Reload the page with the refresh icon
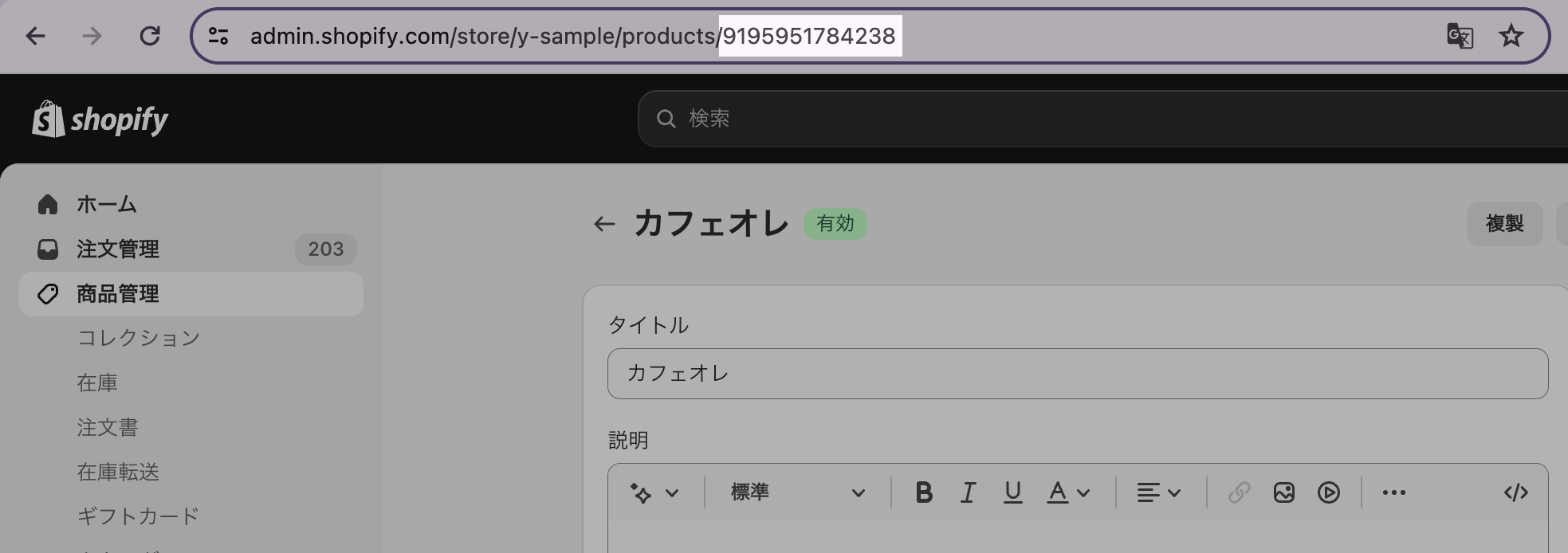This screenshot has height=553, width=1568. pos(150,36)
